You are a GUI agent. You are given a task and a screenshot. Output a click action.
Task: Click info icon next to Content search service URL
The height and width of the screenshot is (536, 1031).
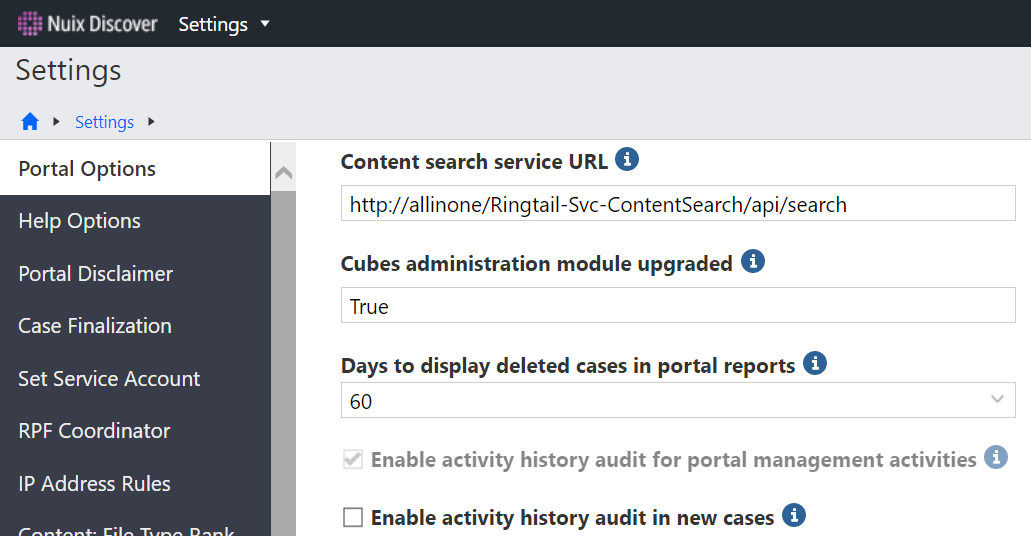pos(626,159)
